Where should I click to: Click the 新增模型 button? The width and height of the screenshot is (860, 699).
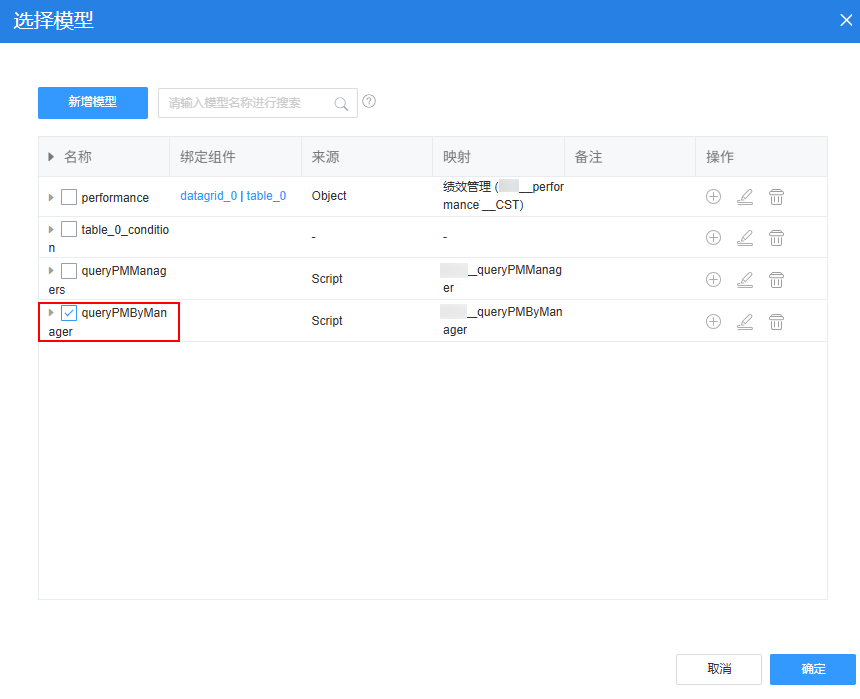click(93, 103)
